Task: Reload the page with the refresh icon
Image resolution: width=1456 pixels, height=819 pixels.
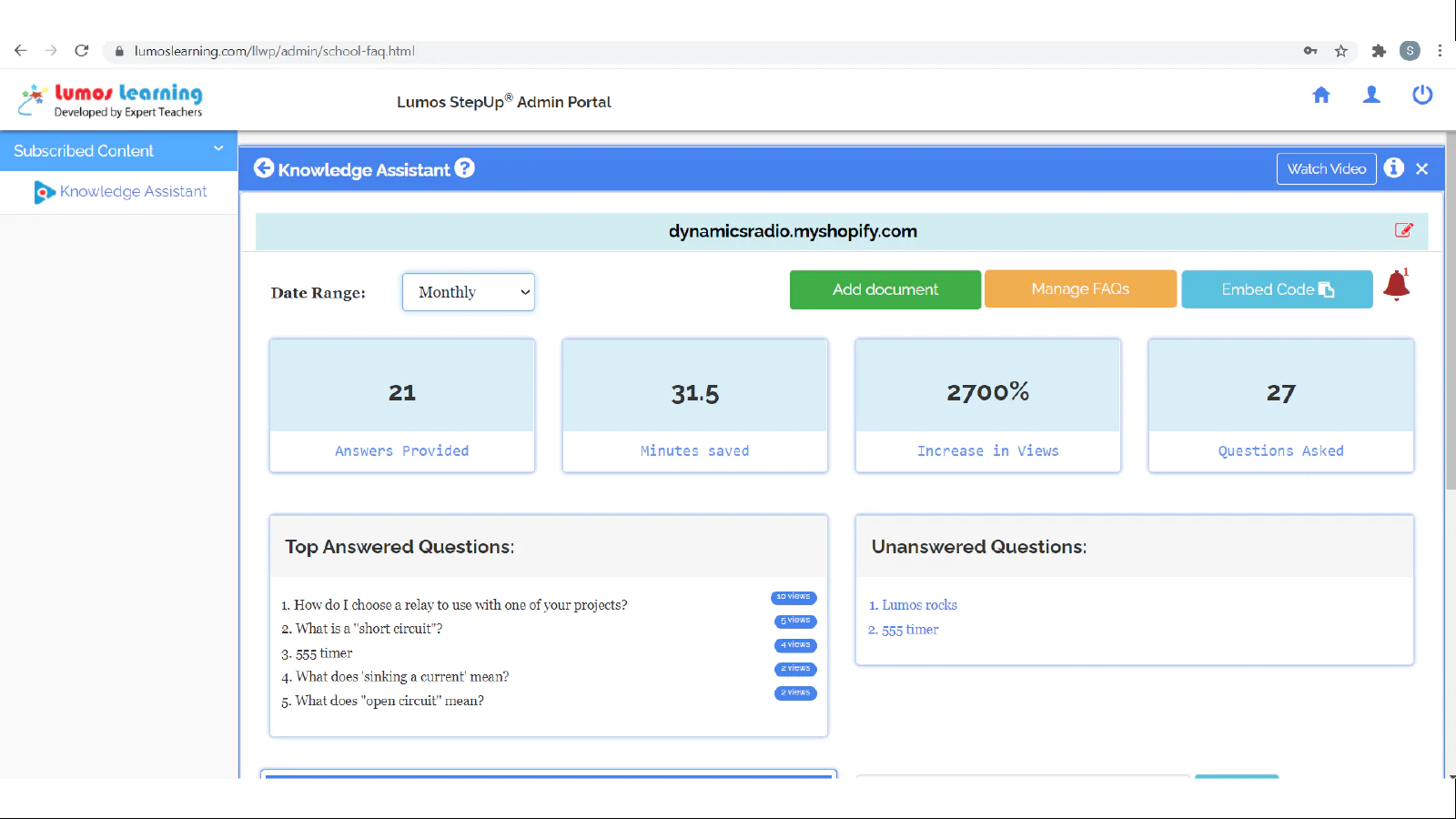Action: [x=82, y=51]
